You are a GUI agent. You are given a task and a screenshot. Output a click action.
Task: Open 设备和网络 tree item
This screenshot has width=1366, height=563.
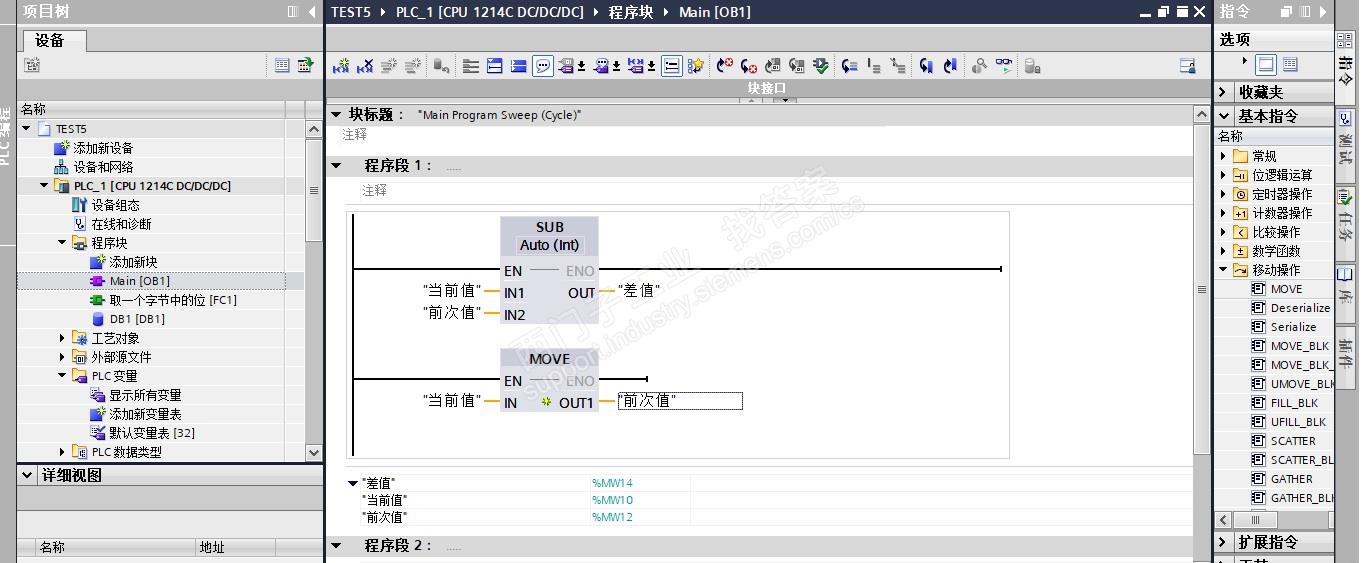pyautogui.click(x=103, y=167)
